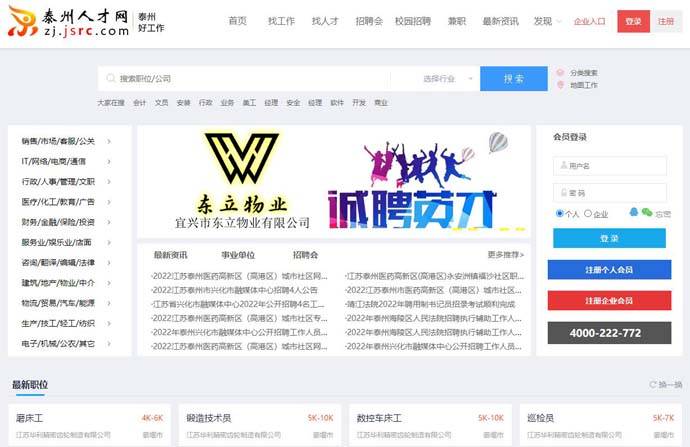Screen dimensions: 690x447
Task: Open 生产/技工/轻工/纺织 category
Action: [x=58, y=323]
